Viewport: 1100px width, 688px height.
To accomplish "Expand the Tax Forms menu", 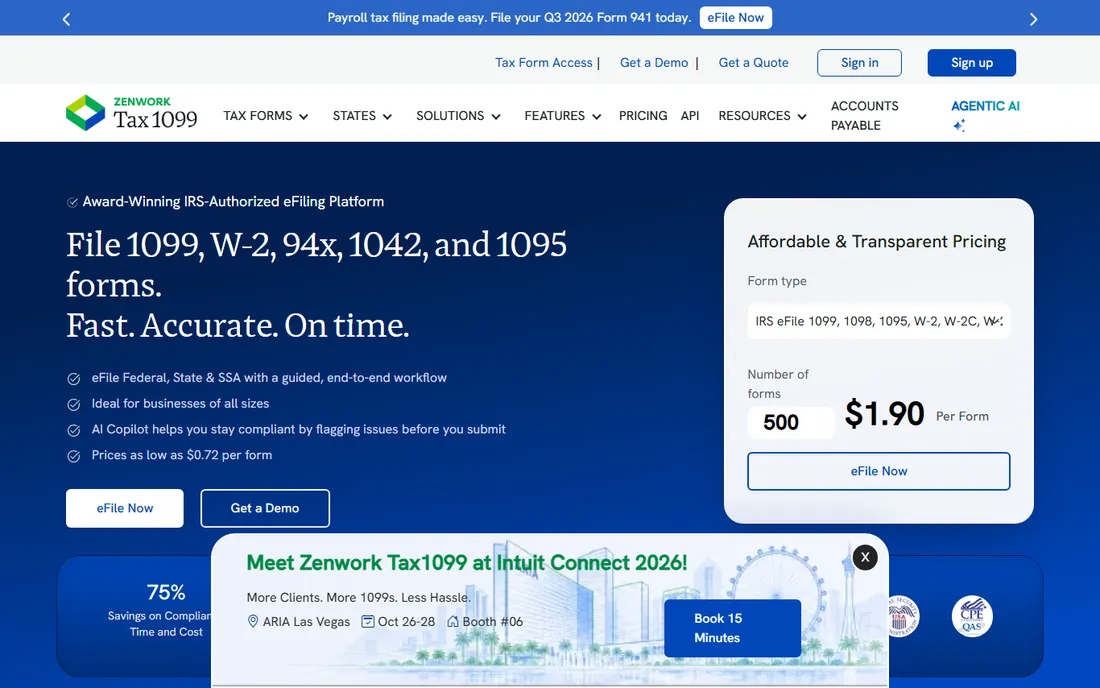I will coord(266,116).
